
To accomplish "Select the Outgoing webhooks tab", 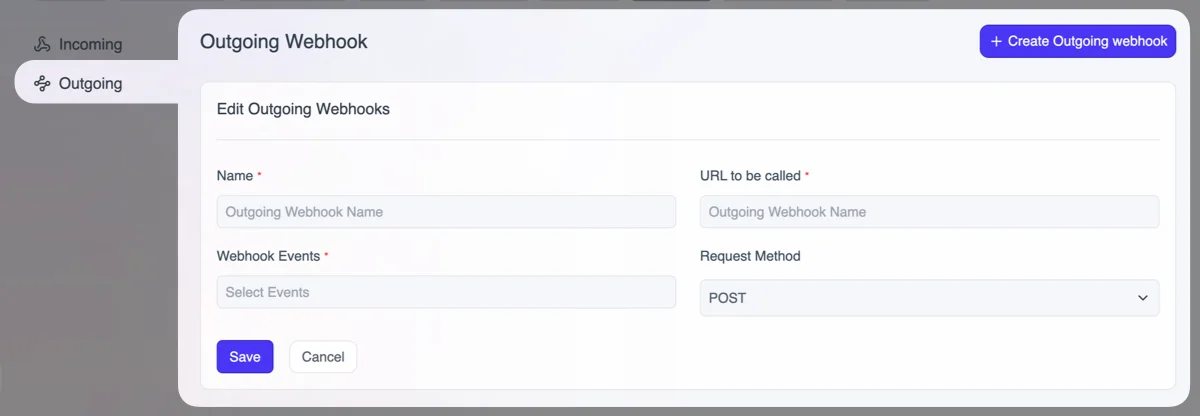I will 90,83.
